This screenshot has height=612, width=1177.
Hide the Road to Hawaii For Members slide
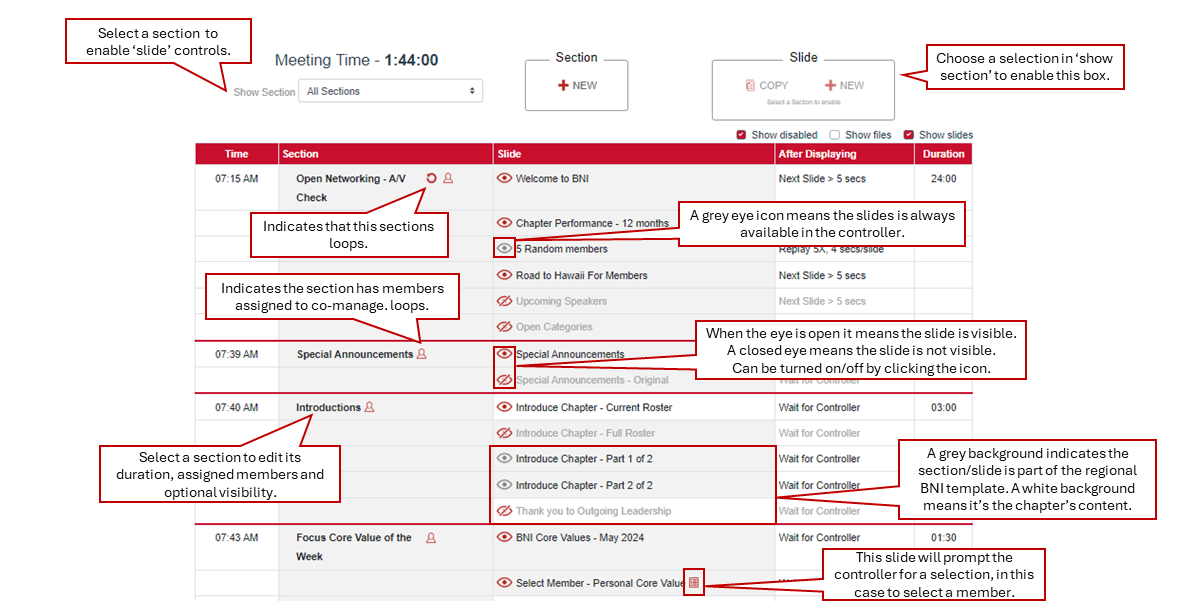click(x=505, y=275)
